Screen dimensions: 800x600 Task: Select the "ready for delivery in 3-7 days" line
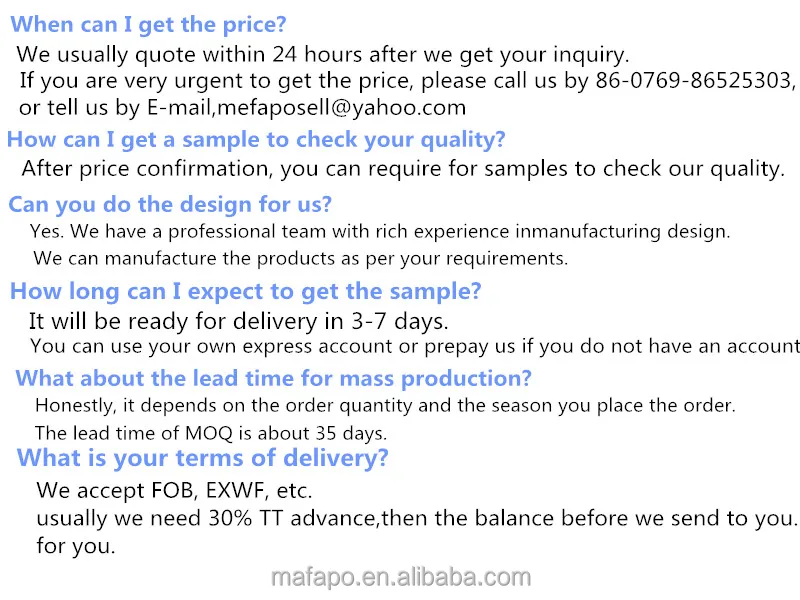[238, 322]
